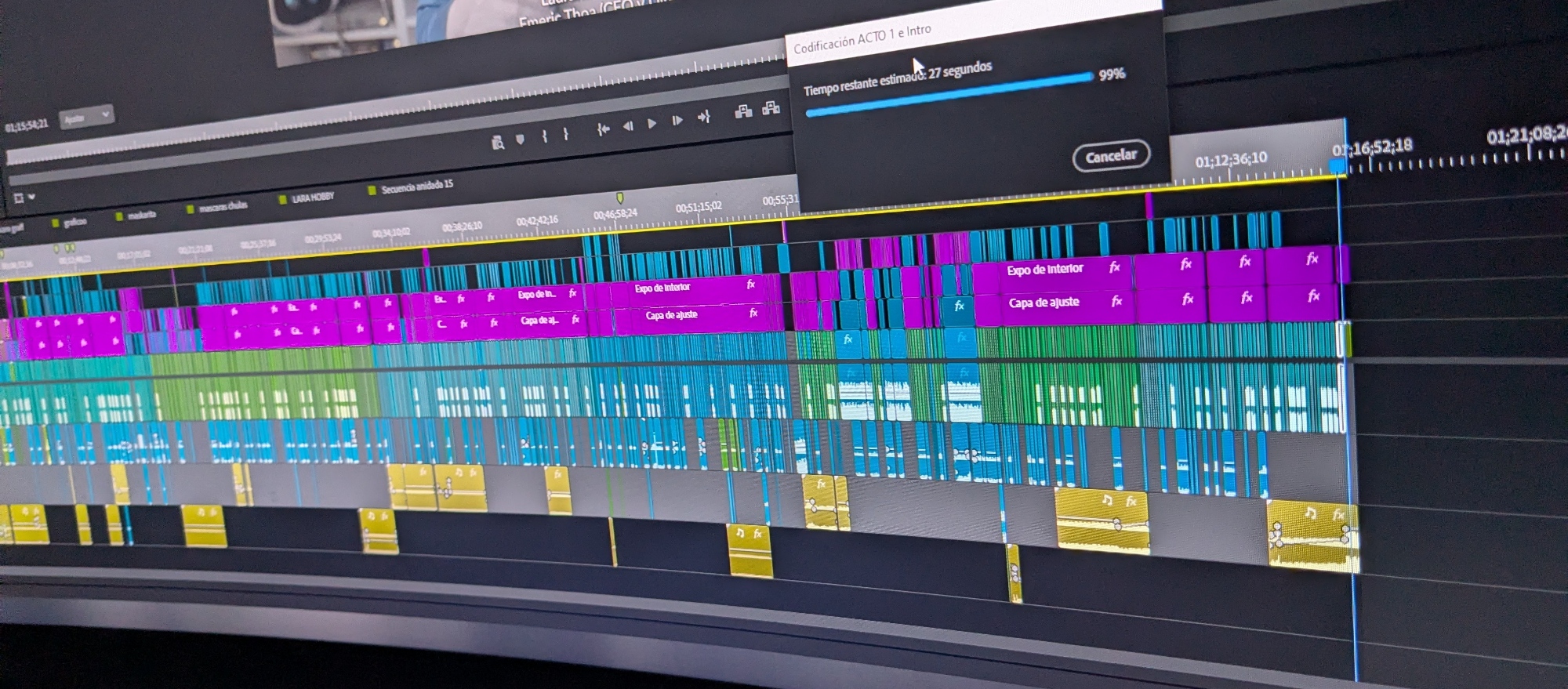The image size is (1568, 689).
Task: Click the green timeline marker on the ruler
Action: coord(619,198)
